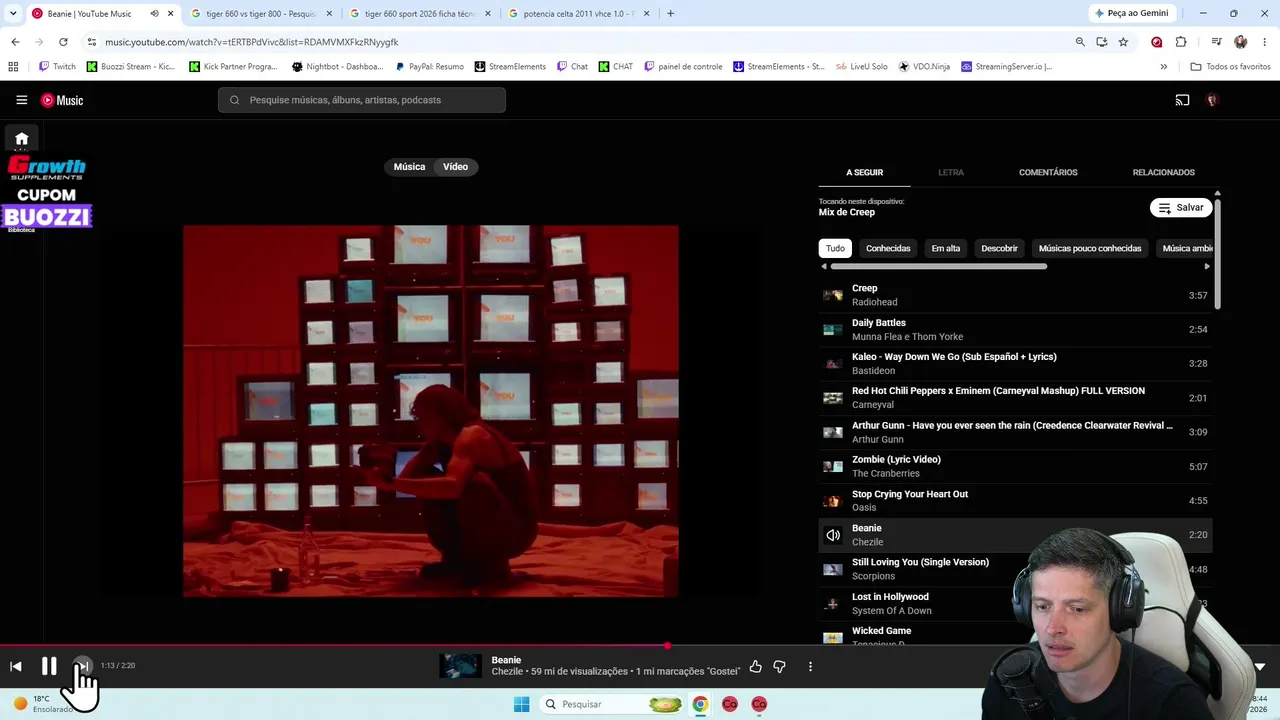Reload the current page
The width and height of the screenshot is (1280, 720).
click(x=63, y=42)
